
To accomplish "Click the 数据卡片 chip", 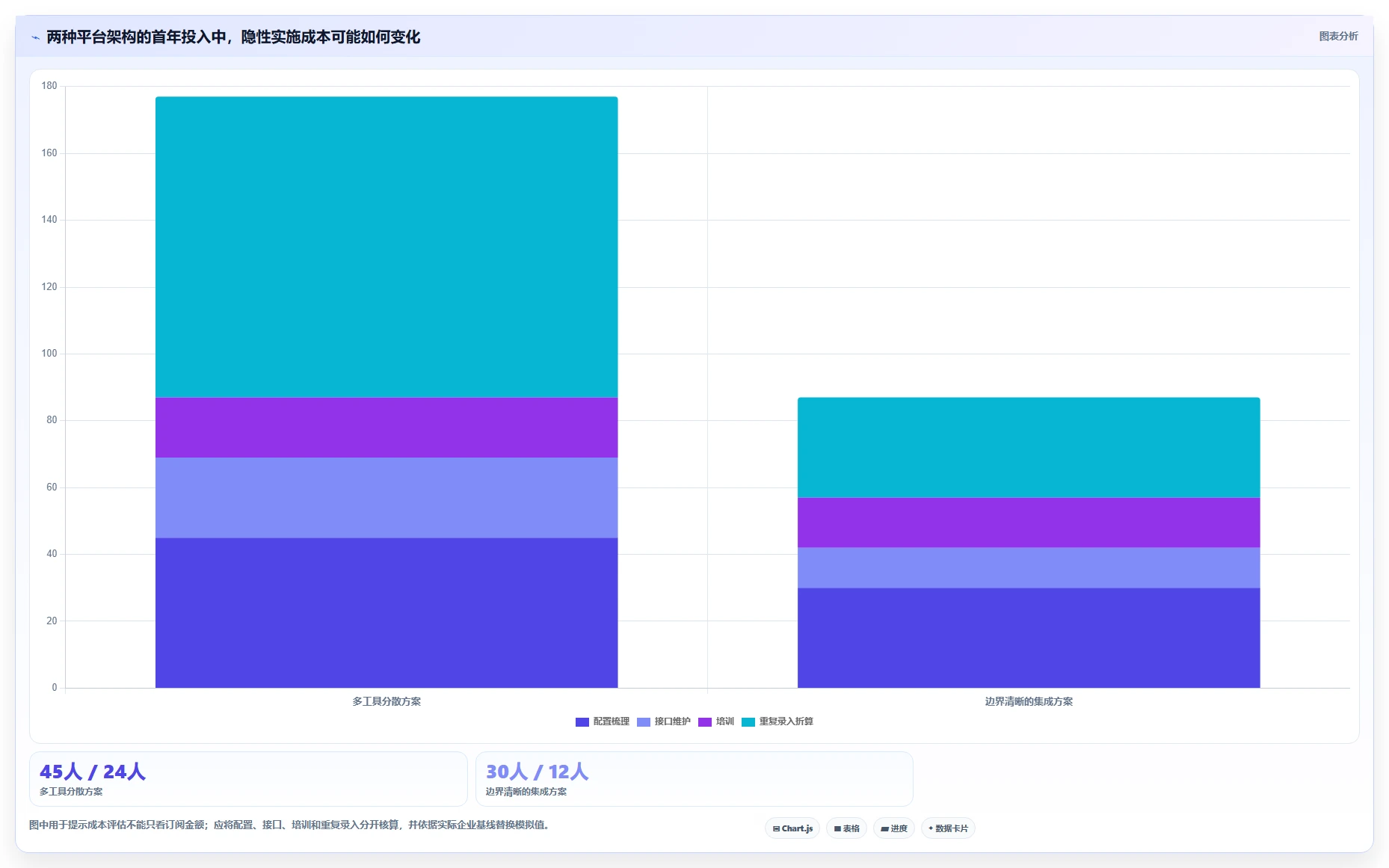I will pos(948,828).
